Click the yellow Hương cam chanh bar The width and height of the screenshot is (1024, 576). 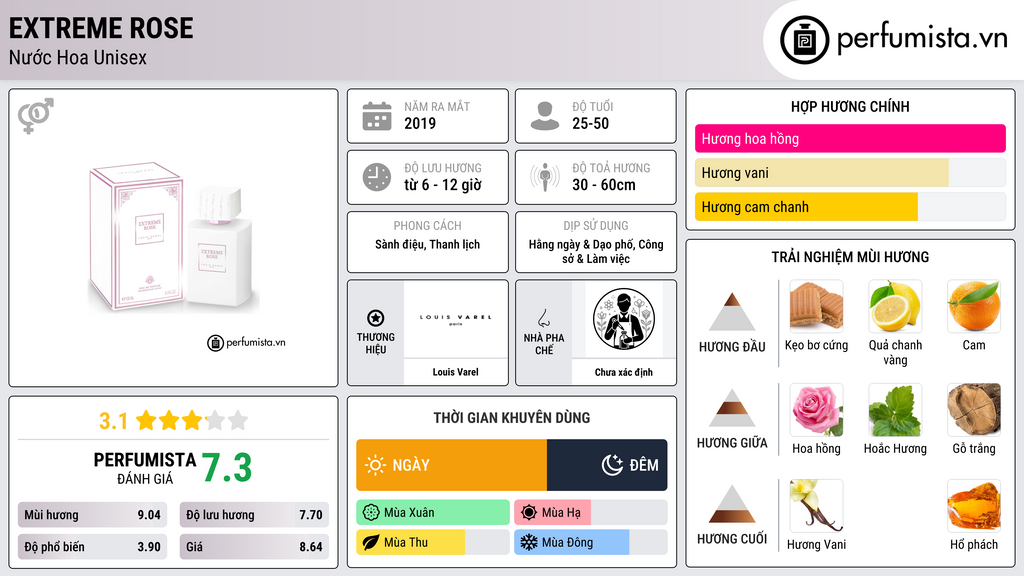(x=806, y=207)
